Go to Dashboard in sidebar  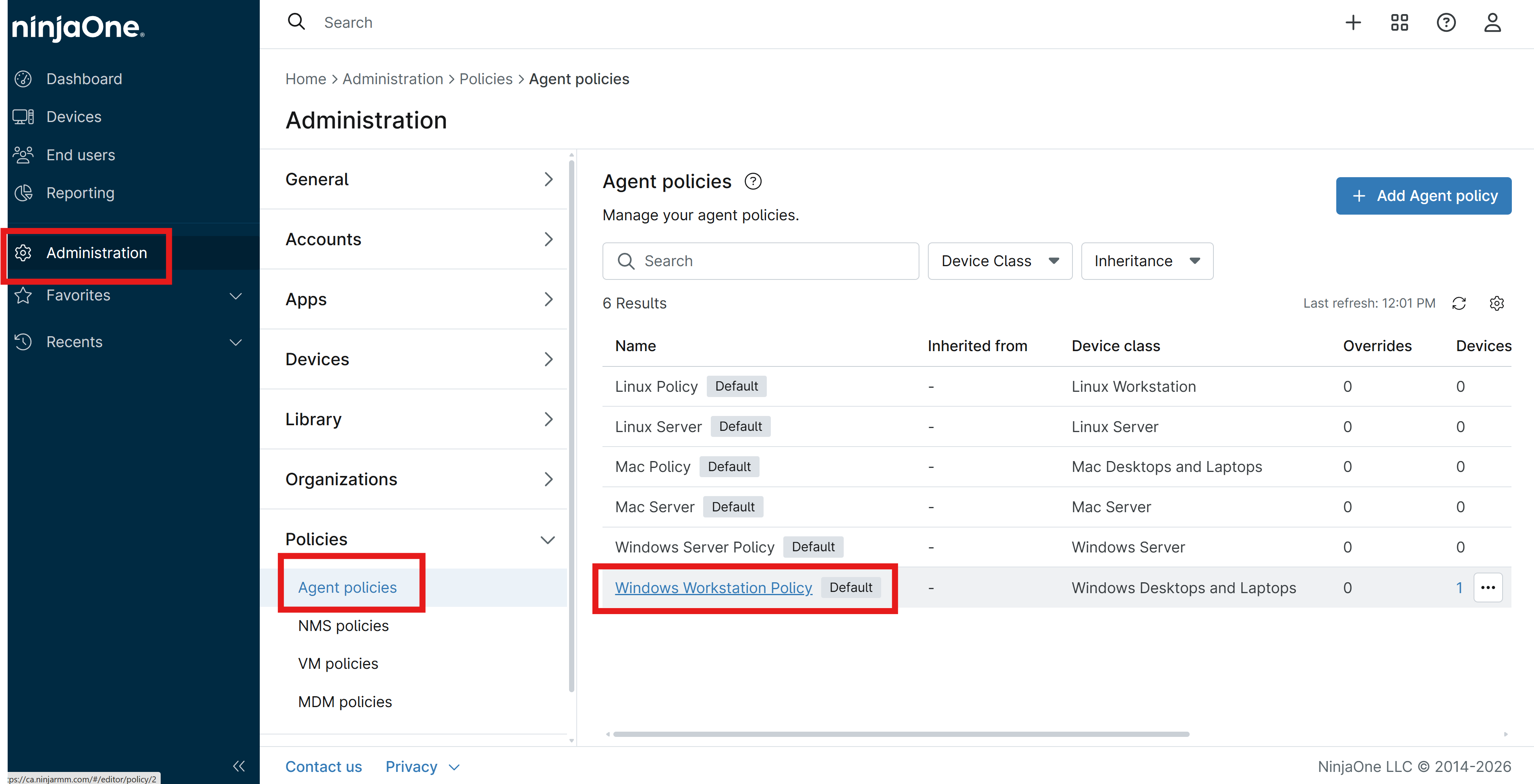84,79
